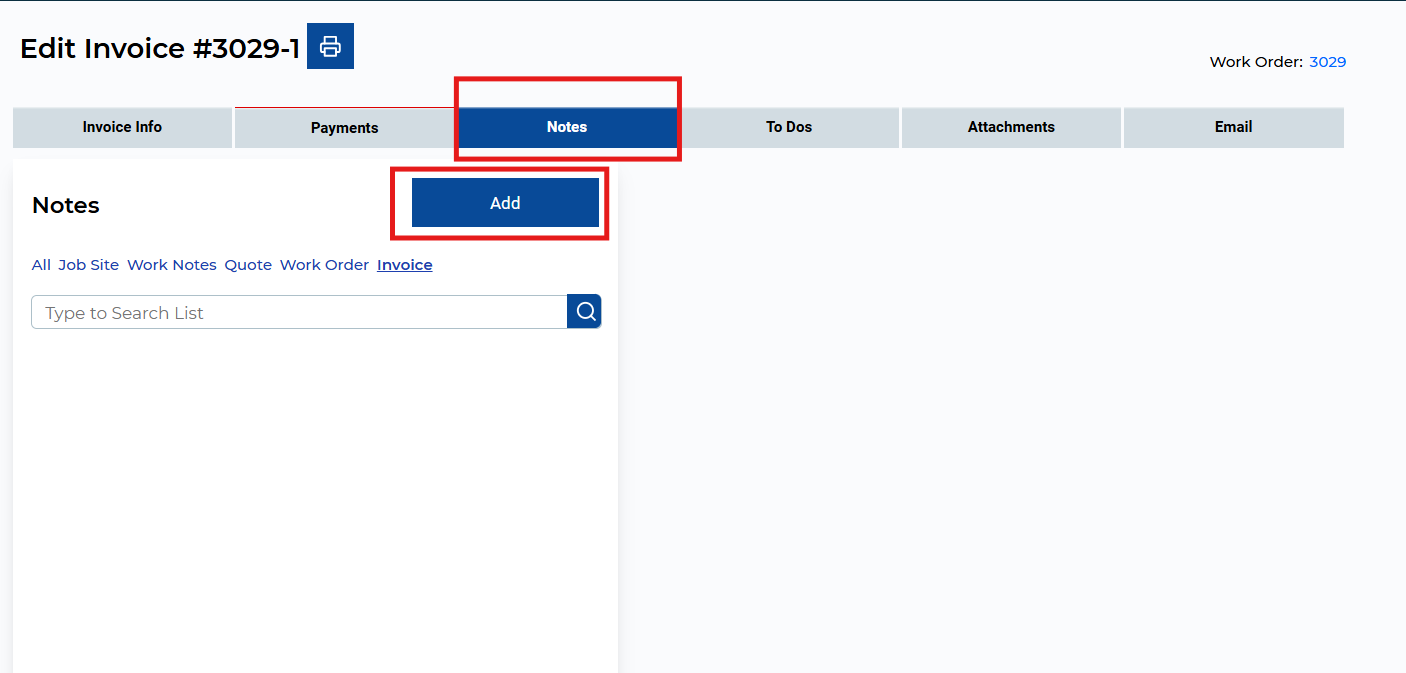Open work order 3029 link
The width and height of the screenshot is (1406, 673).
click(x=1327, y=62)
